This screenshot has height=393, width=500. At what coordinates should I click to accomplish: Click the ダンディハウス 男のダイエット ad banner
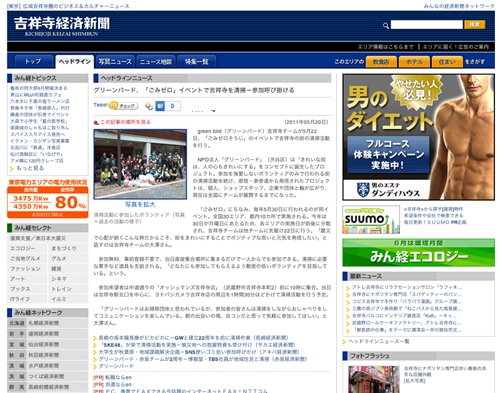click(x=418, y=137)
